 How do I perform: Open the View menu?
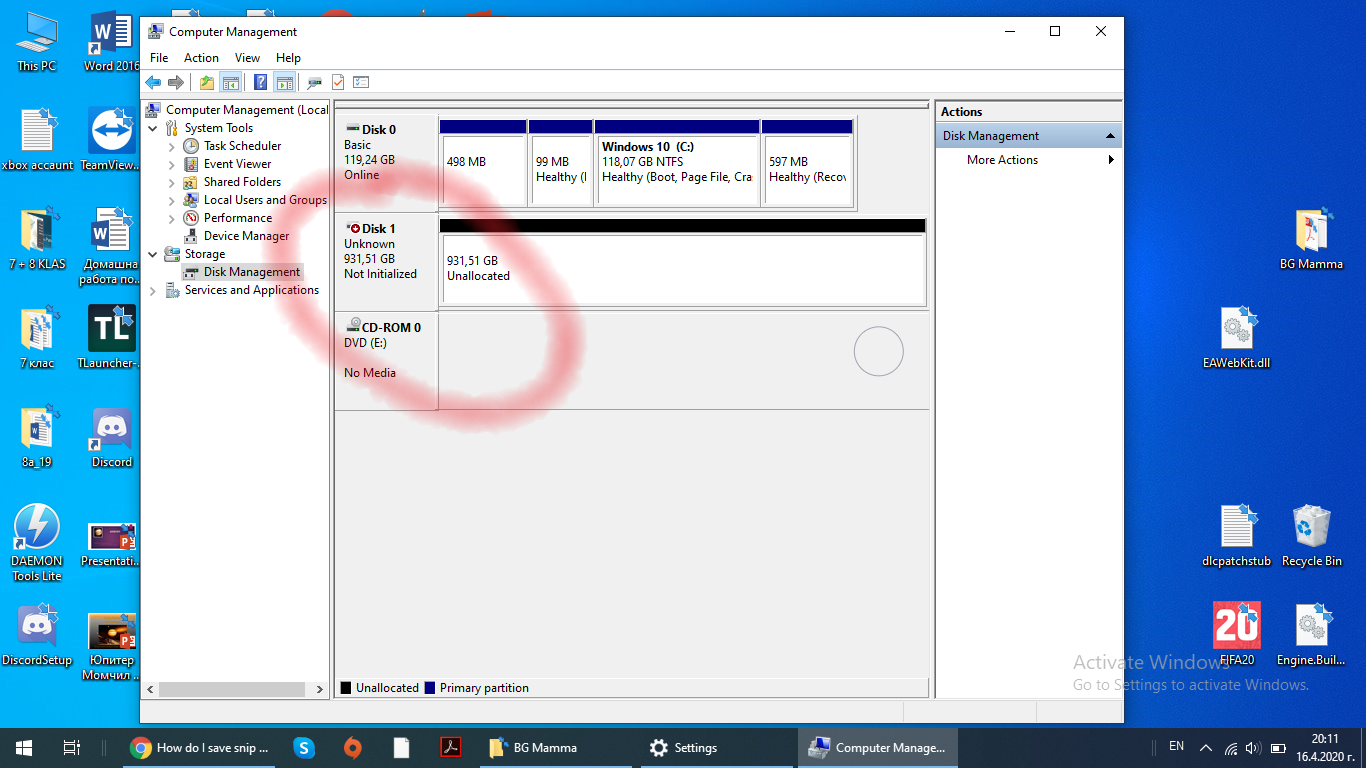tap(247, 58)
